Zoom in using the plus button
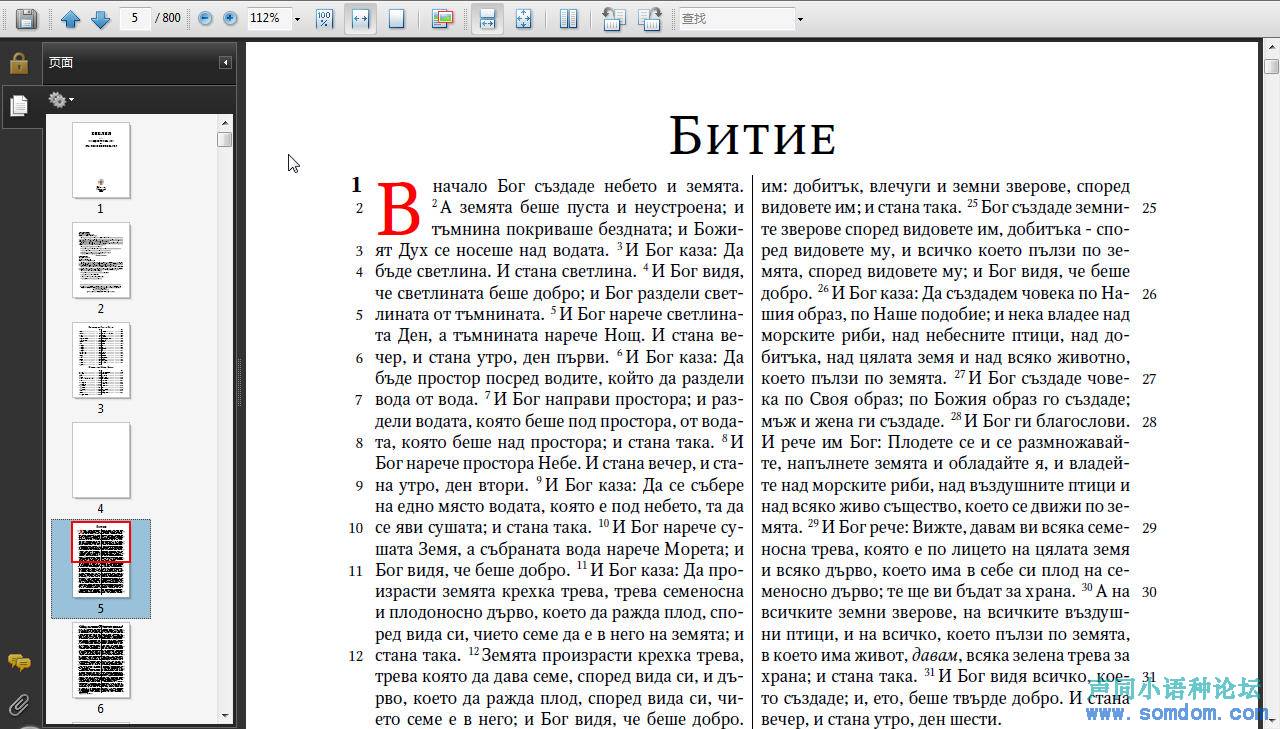The width and height of the screenshot is (1280, 729). pyautogui.click(x=230, y=18)
